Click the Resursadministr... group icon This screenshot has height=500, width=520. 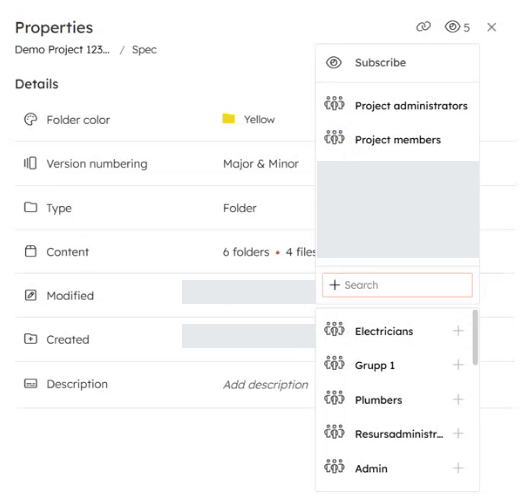pos(334,432)
